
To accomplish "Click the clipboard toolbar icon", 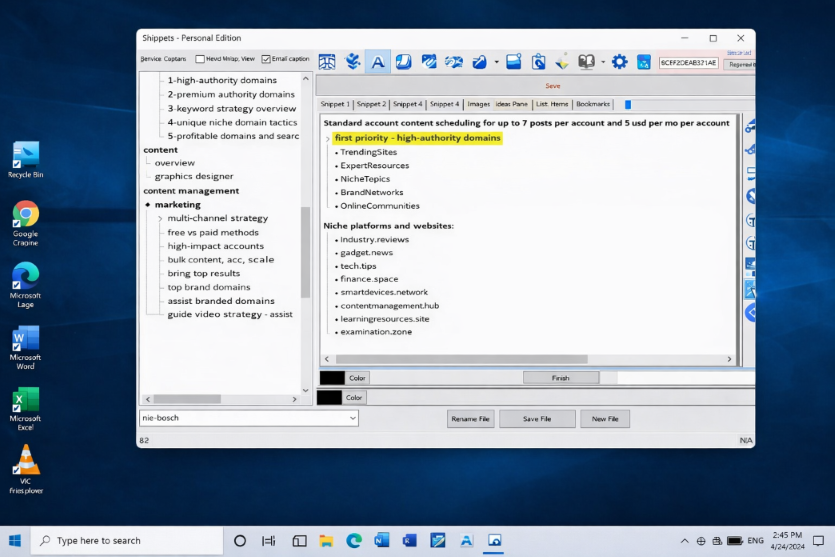I will tap(538, 62).
